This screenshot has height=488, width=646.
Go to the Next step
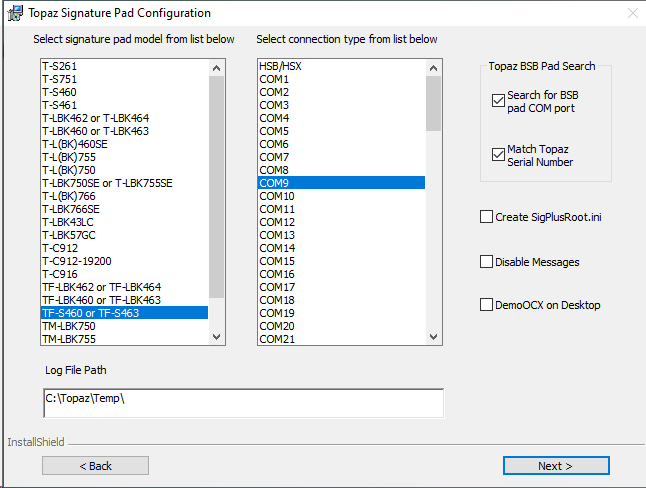pyautogui.click(x=556, y=466)
